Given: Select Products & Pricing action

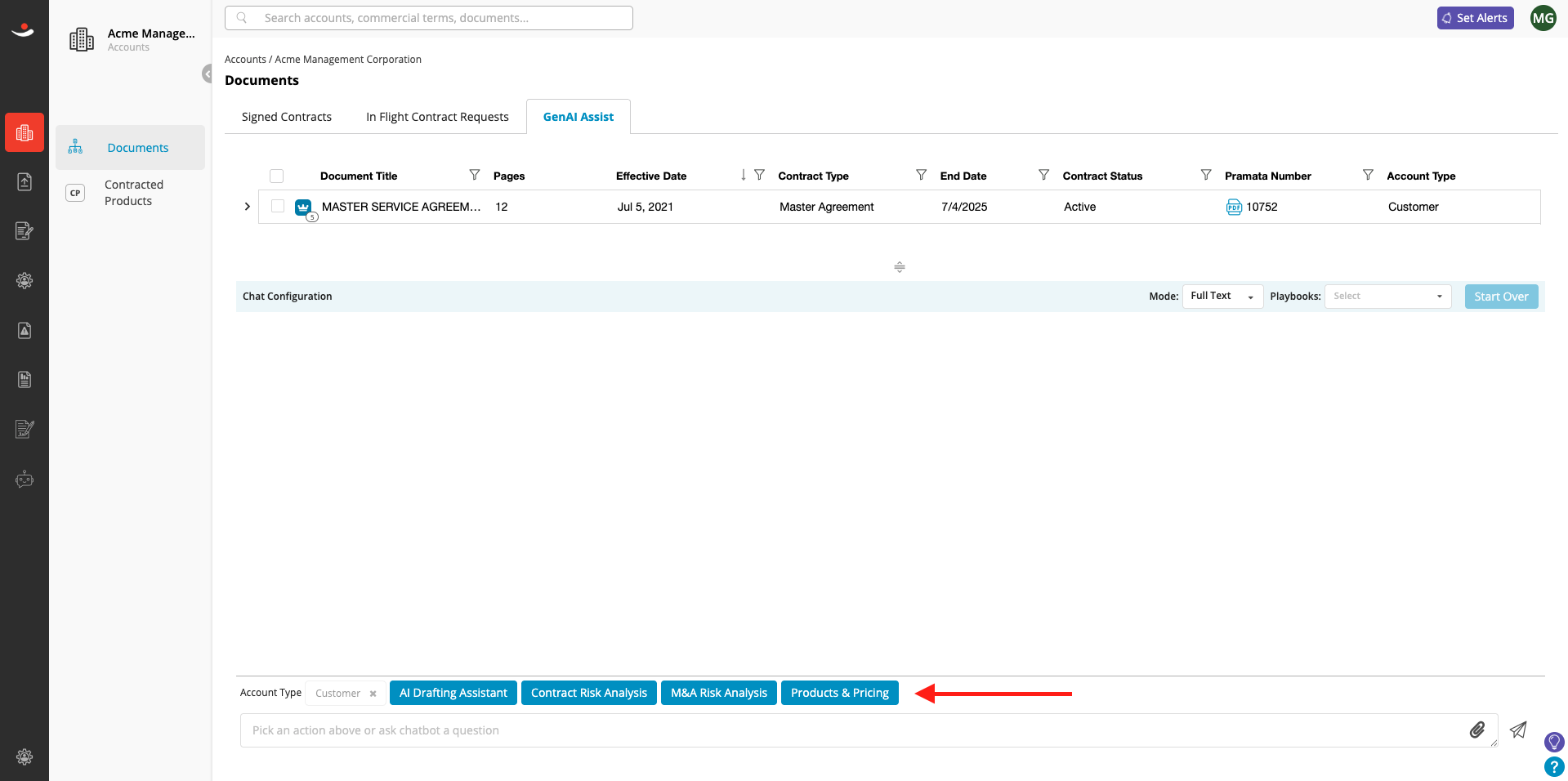Looking at the screenshot, I should pyautogui.click(x=840, y=693).
